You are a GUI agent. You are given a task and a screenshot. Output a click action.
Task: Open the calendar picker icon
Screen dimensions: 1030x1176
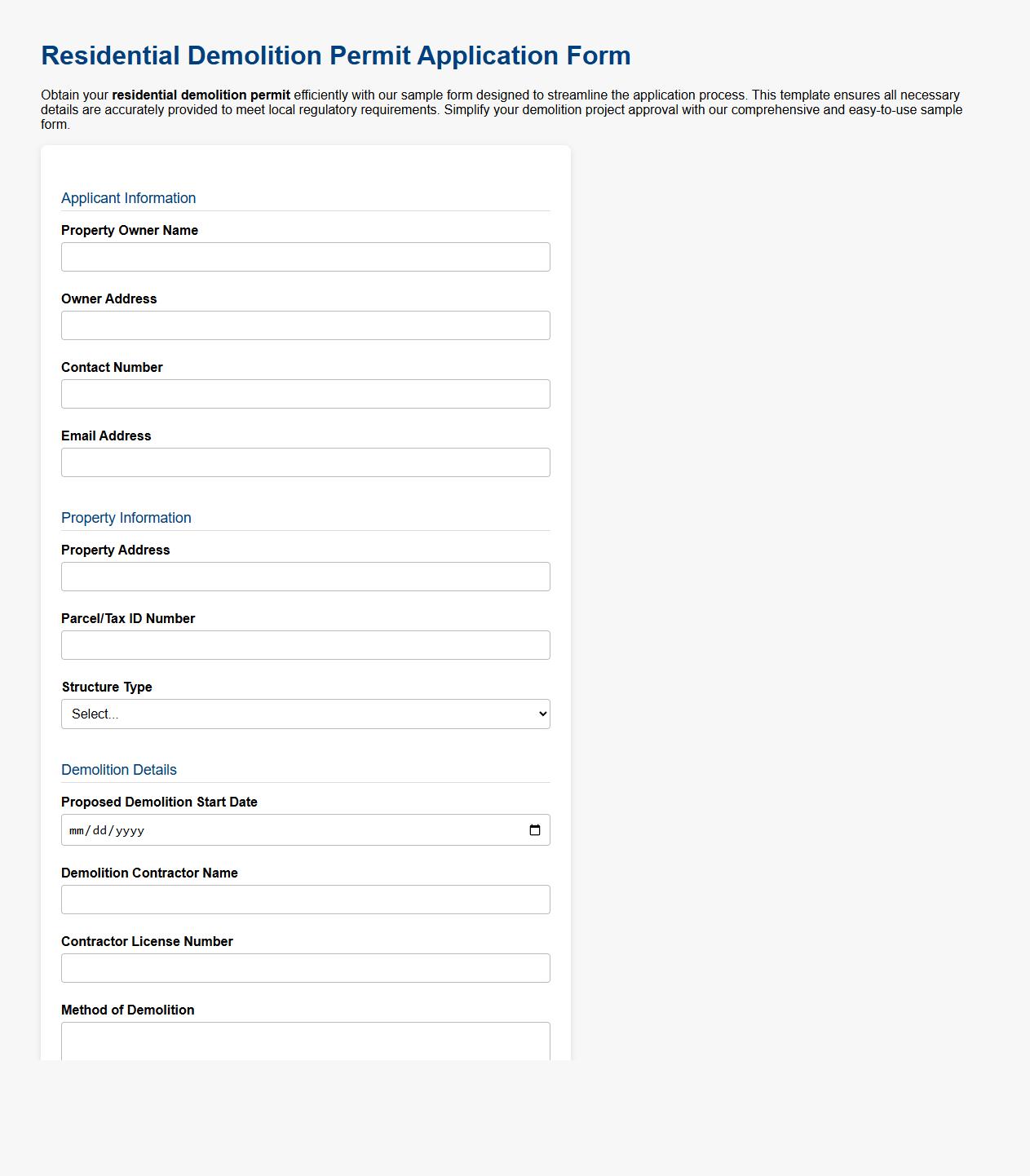point(535,830)
